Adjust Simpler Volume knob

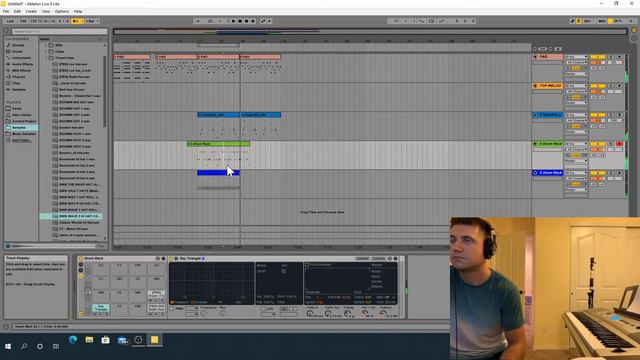click(383, 313)
